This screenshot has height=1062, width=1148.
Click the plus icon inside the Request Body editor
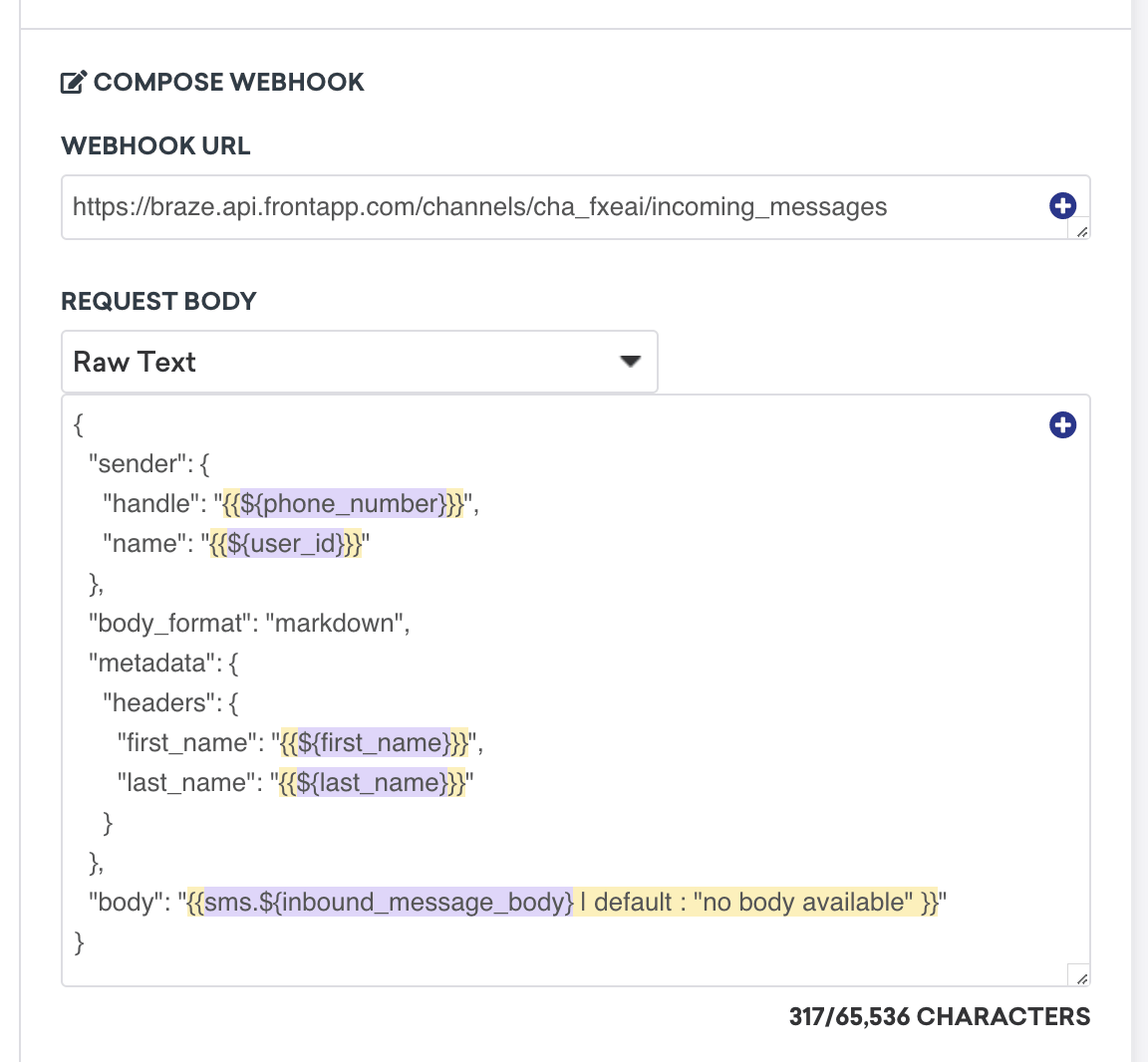1062,424
